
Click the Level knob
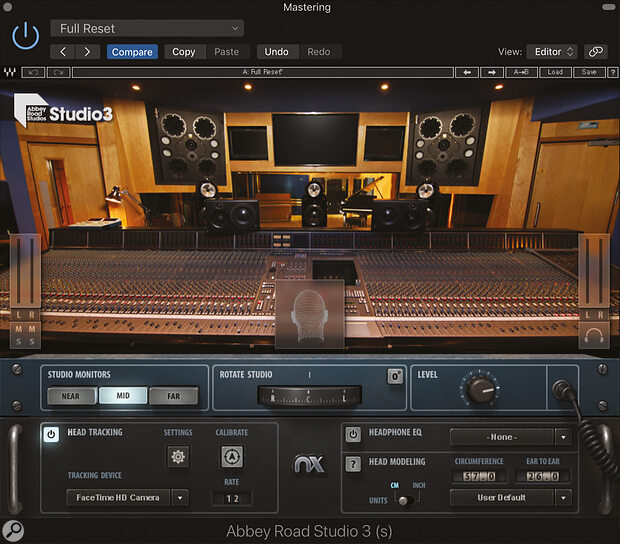pyautogui.click(x=480, y=389)
